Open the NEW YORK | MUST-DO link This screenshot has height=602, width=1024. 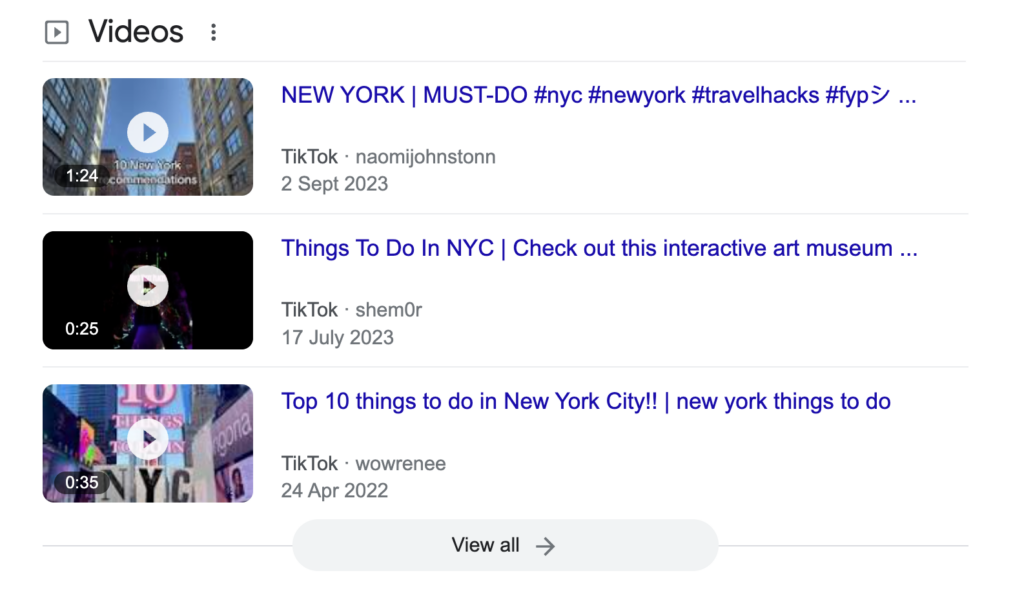pos(599,95)
